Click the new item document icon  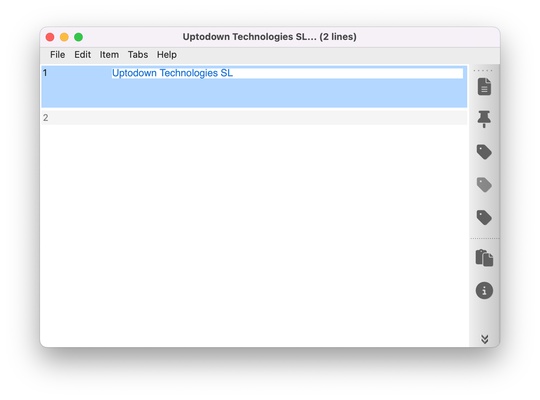pyautogui.click(x=484, y=86)
